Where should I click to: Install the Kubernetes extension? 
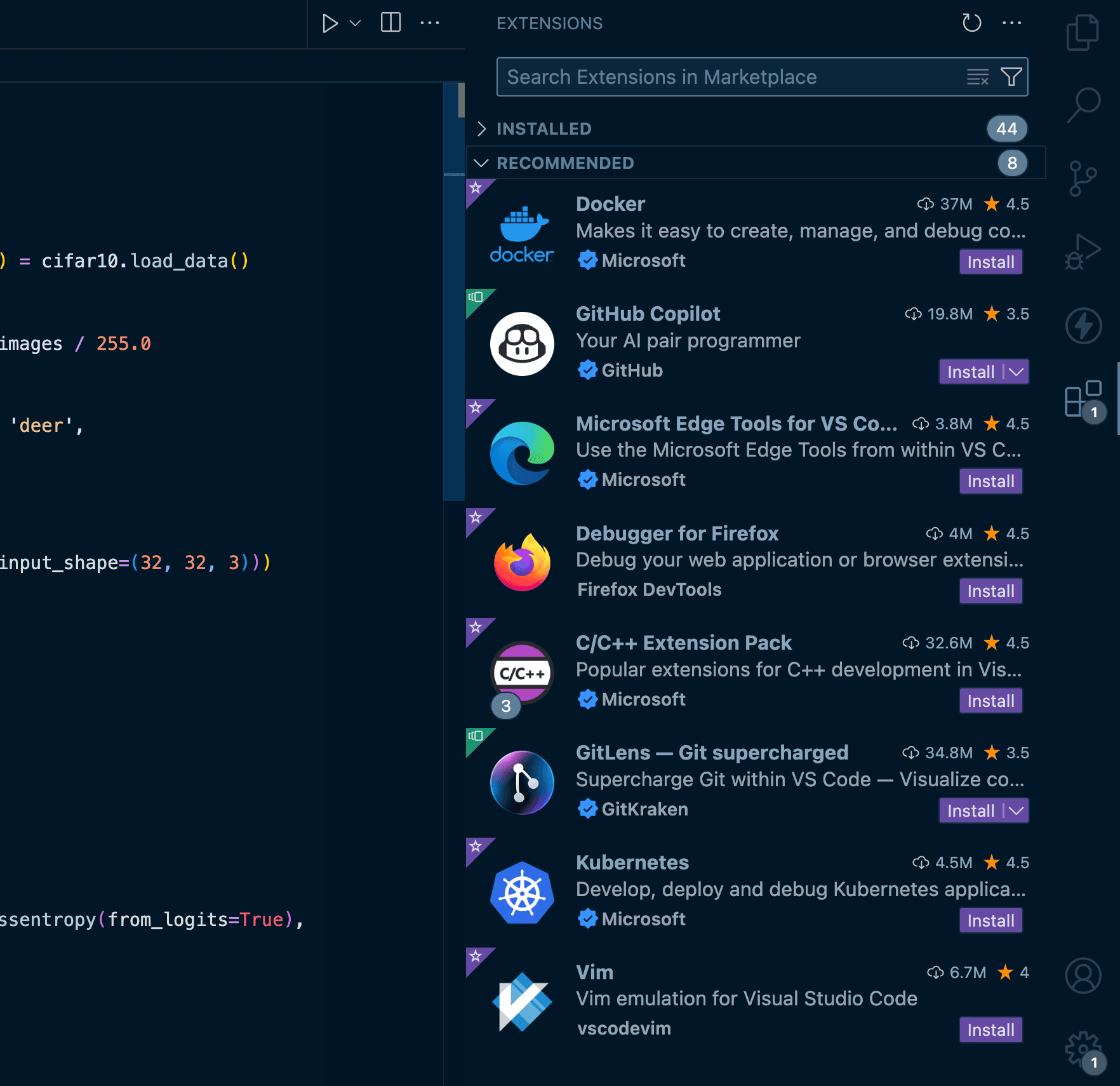[x=990, y=920]
